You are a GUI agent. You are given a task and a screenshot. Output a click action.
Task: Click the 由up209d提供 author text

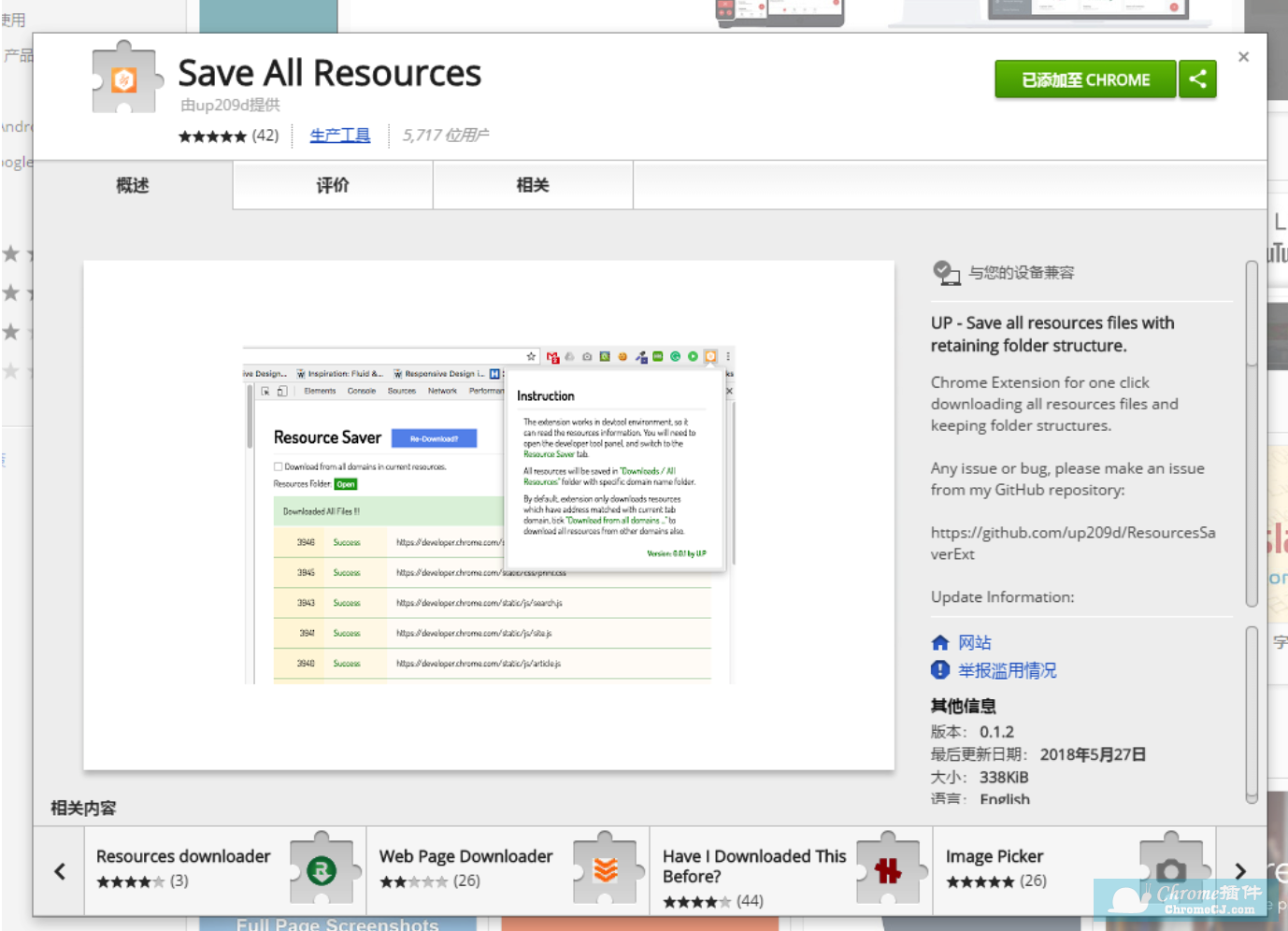[230, 105]
